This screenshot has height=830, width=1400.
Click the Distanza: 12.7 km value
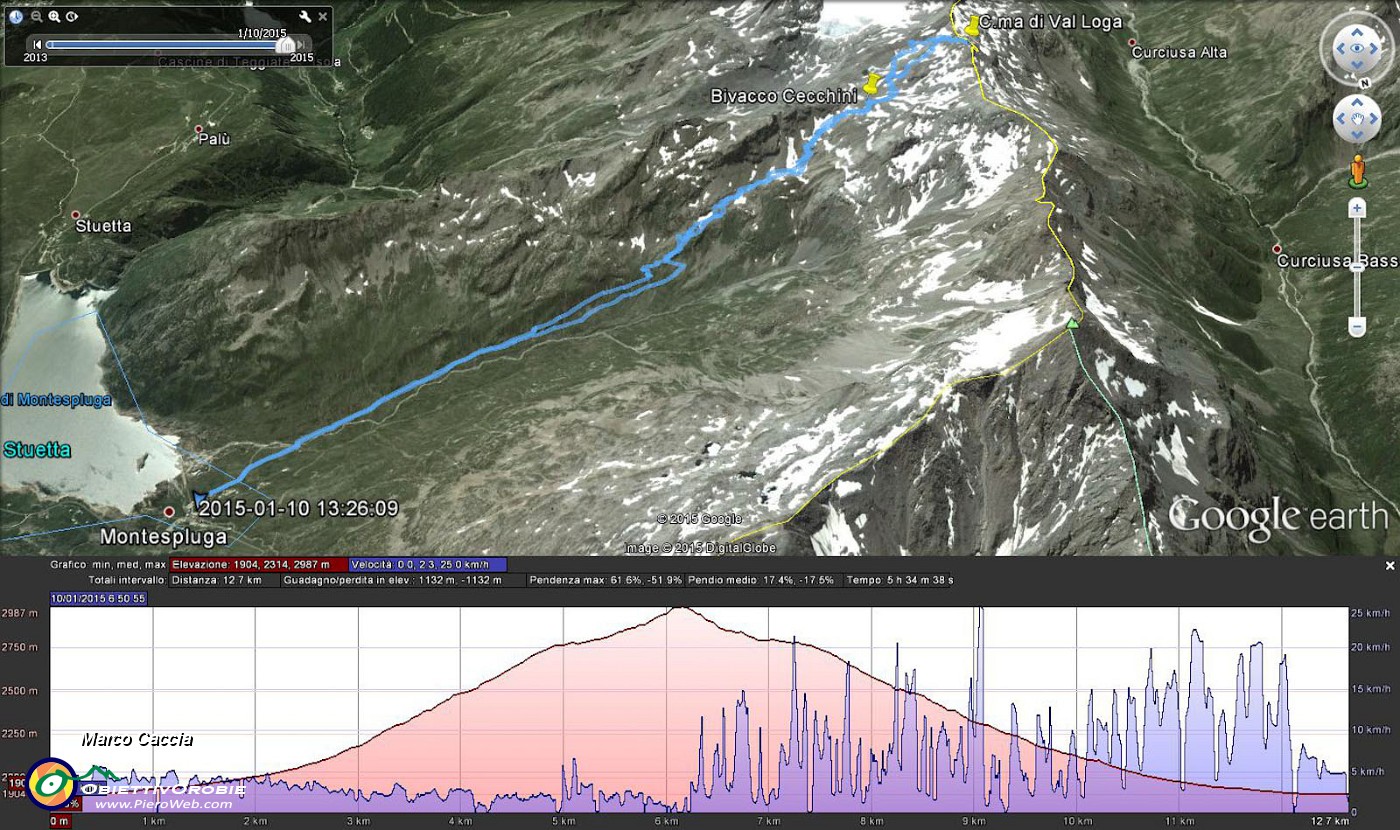pos(217,580)
